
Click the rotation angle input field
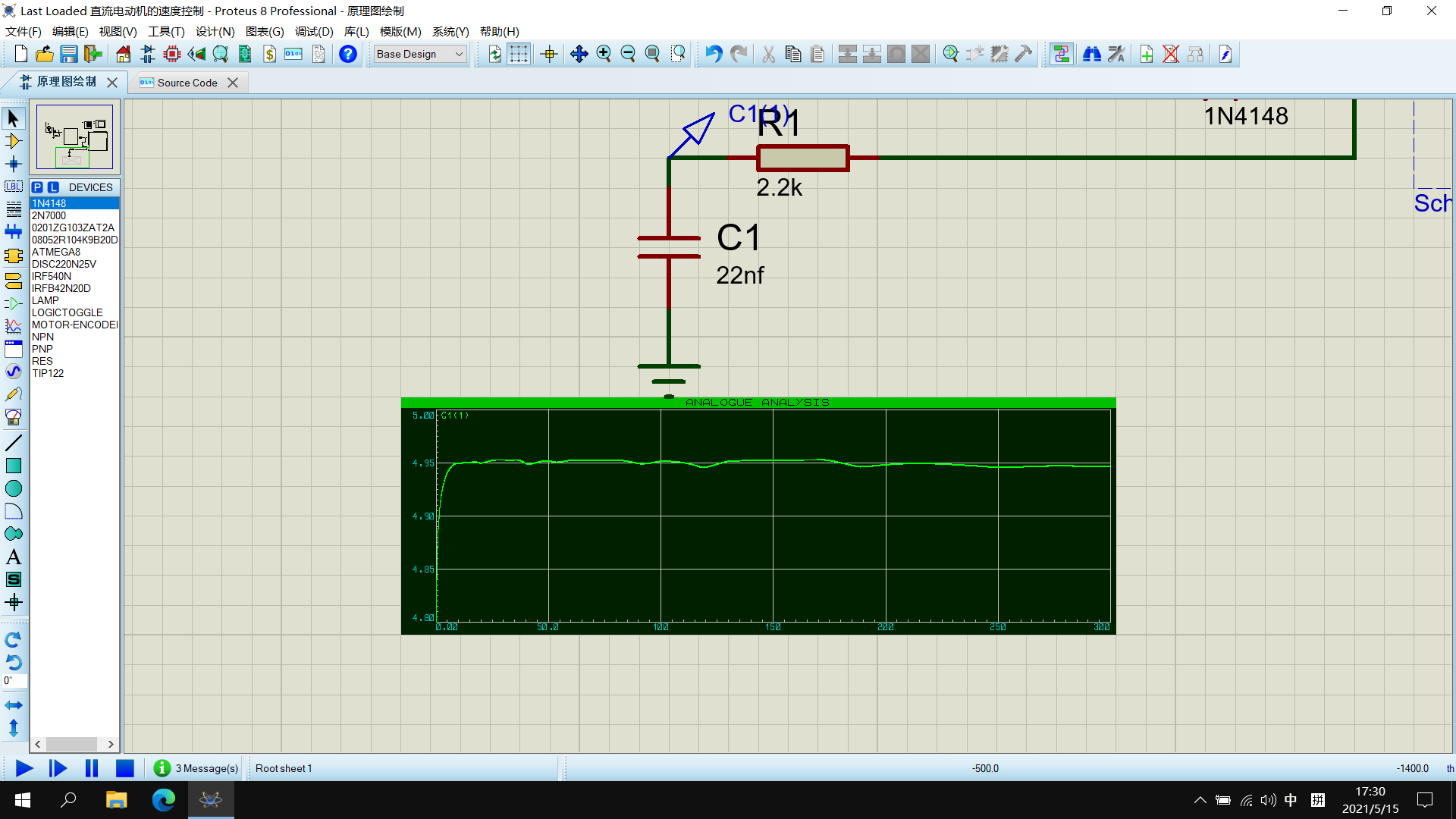[x=14, y=680]
